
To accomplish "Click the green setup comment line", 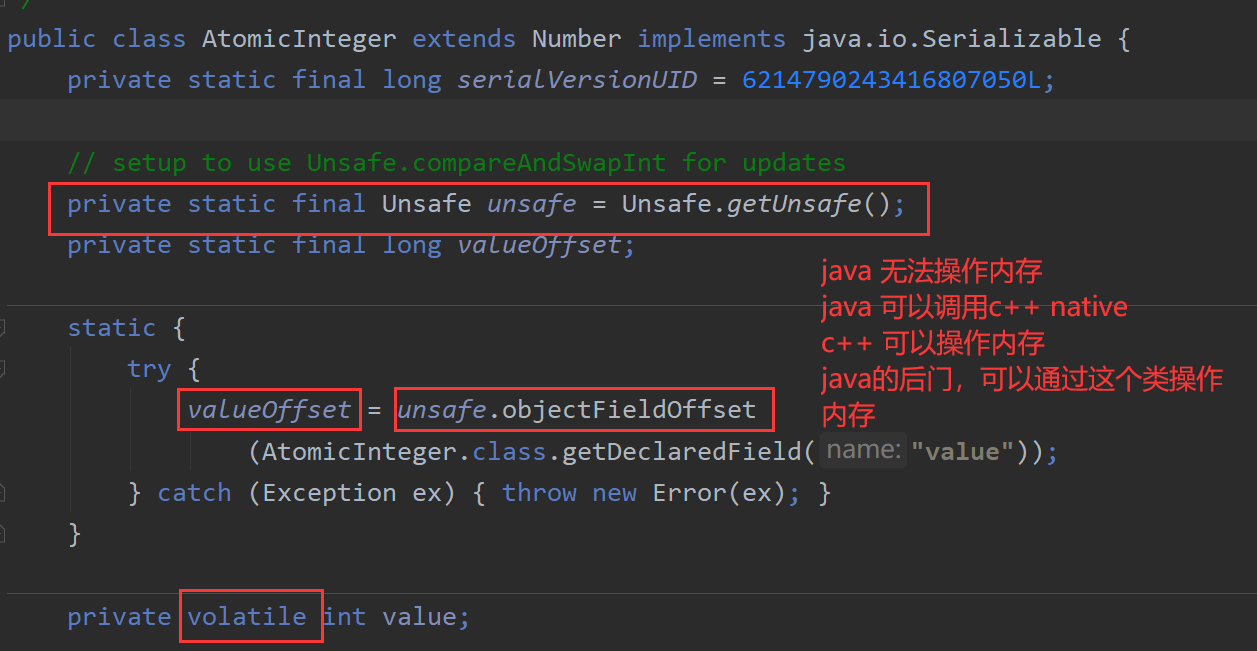I will click(456, 162).
